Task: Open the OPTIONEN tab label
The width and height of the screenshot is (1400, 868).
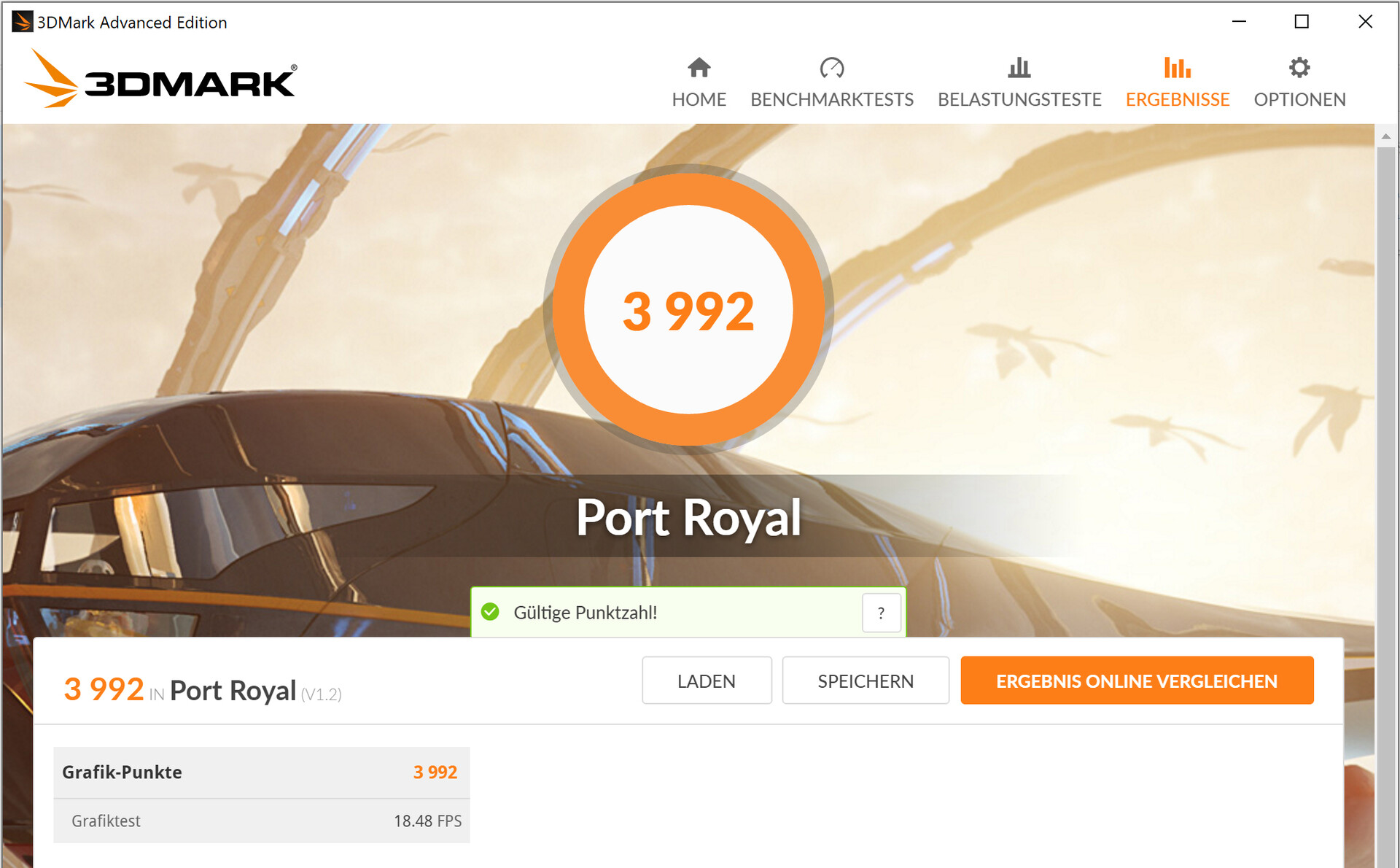Action: [x=1299, y=99]
